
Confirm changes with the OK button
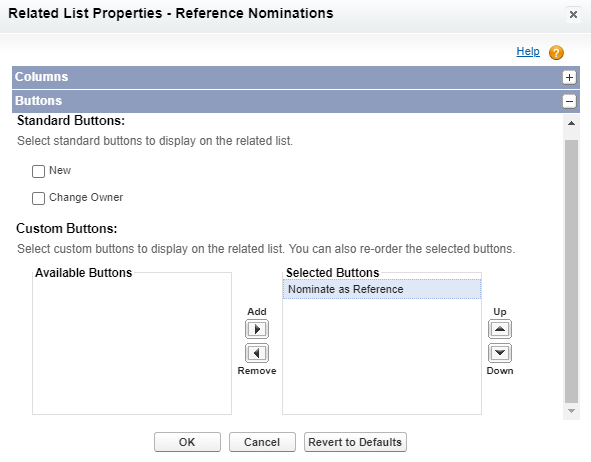[x=187, y=442]
